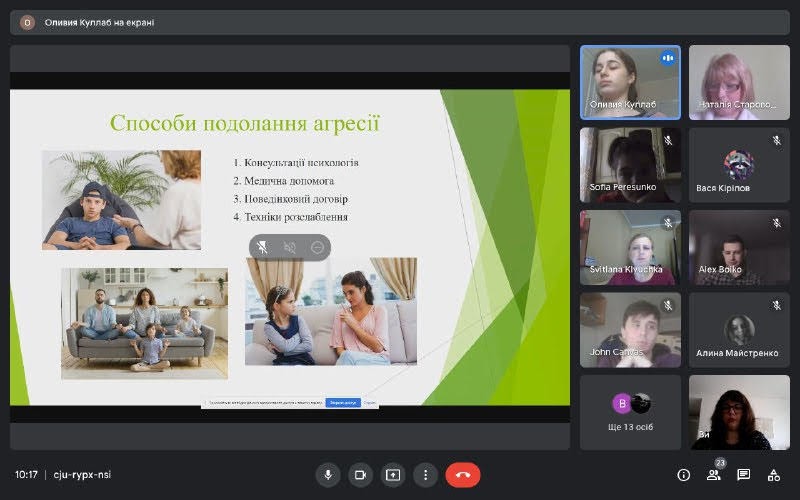
Task: Click the blue speaking indicator on Оливия Куллаб tile
Action: 667,58
